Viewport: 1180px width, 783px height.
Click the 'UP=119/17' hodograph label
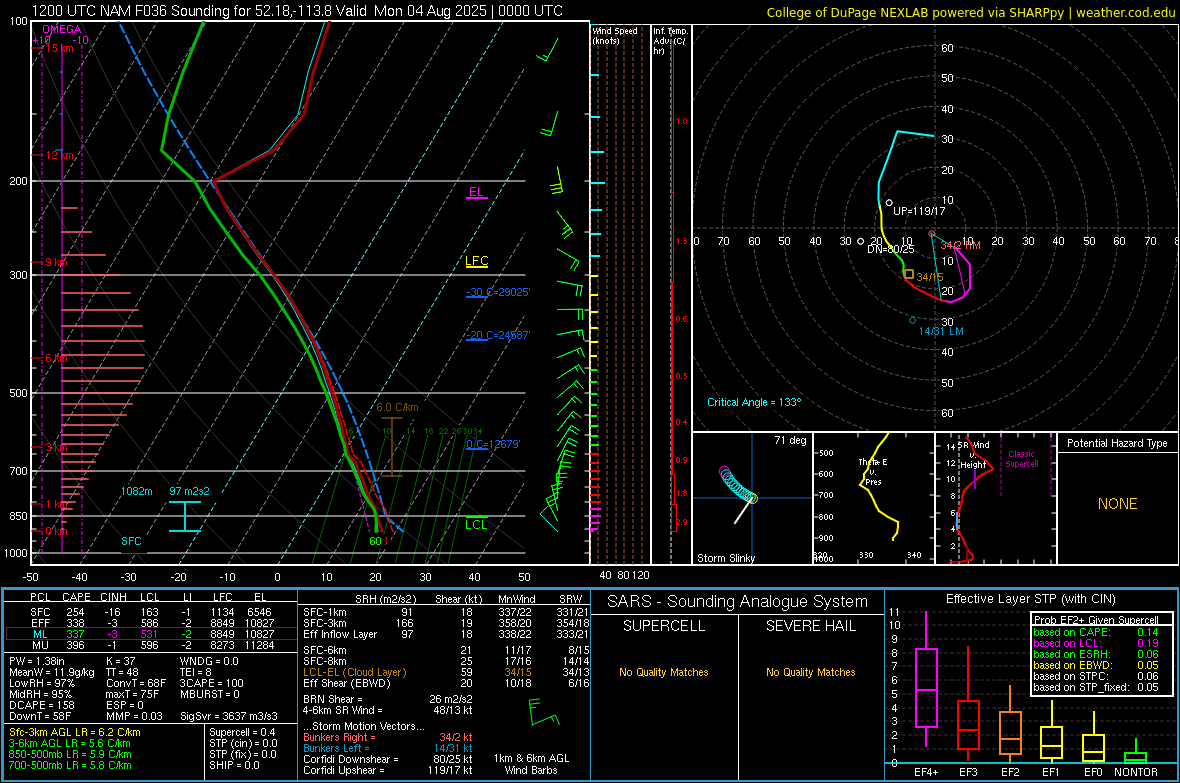tap(919, 211)
